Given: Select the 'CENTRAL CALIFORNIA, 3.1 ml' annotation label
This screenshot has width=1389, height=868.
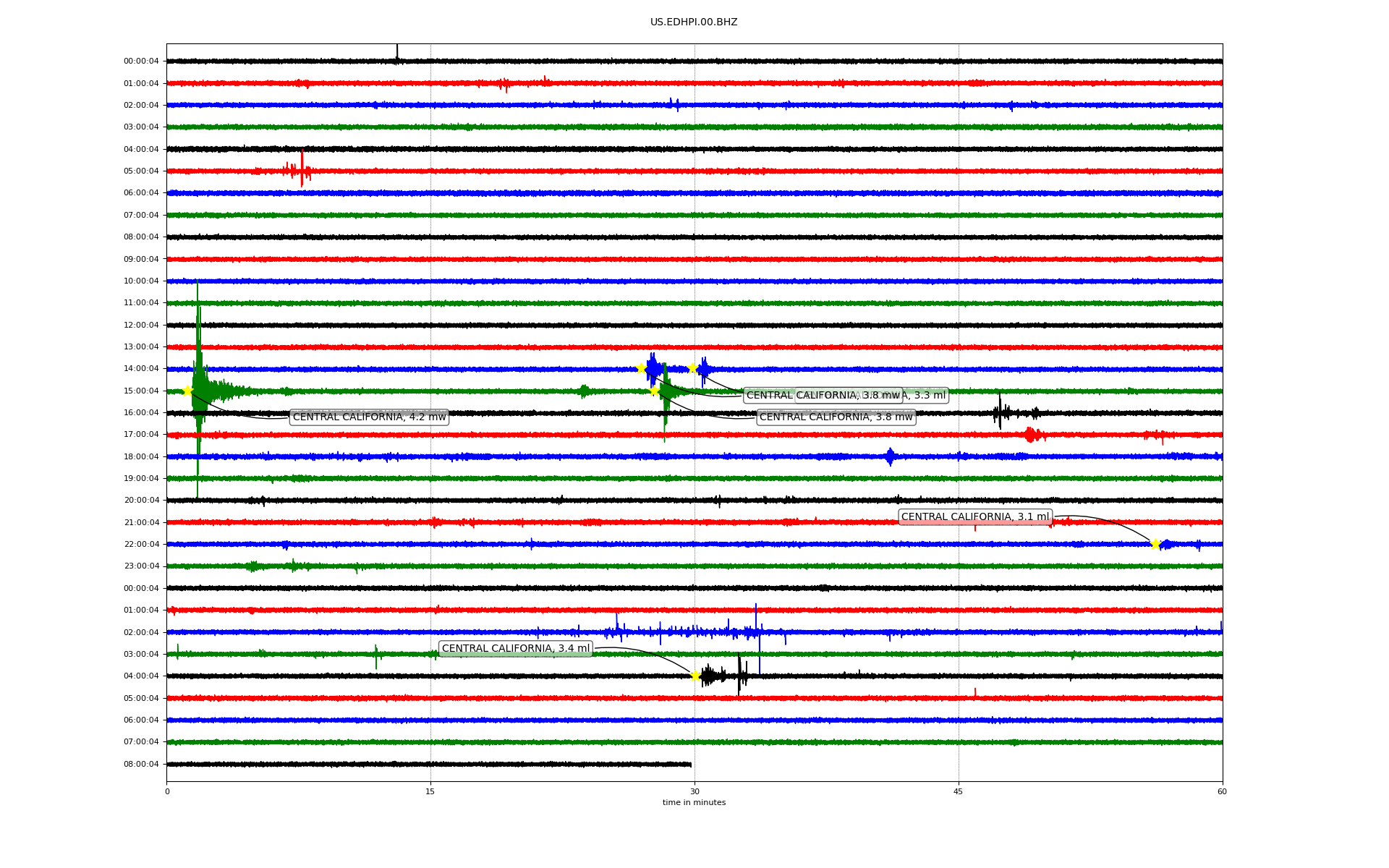Looking at the screenshot, I should [974, 517].
